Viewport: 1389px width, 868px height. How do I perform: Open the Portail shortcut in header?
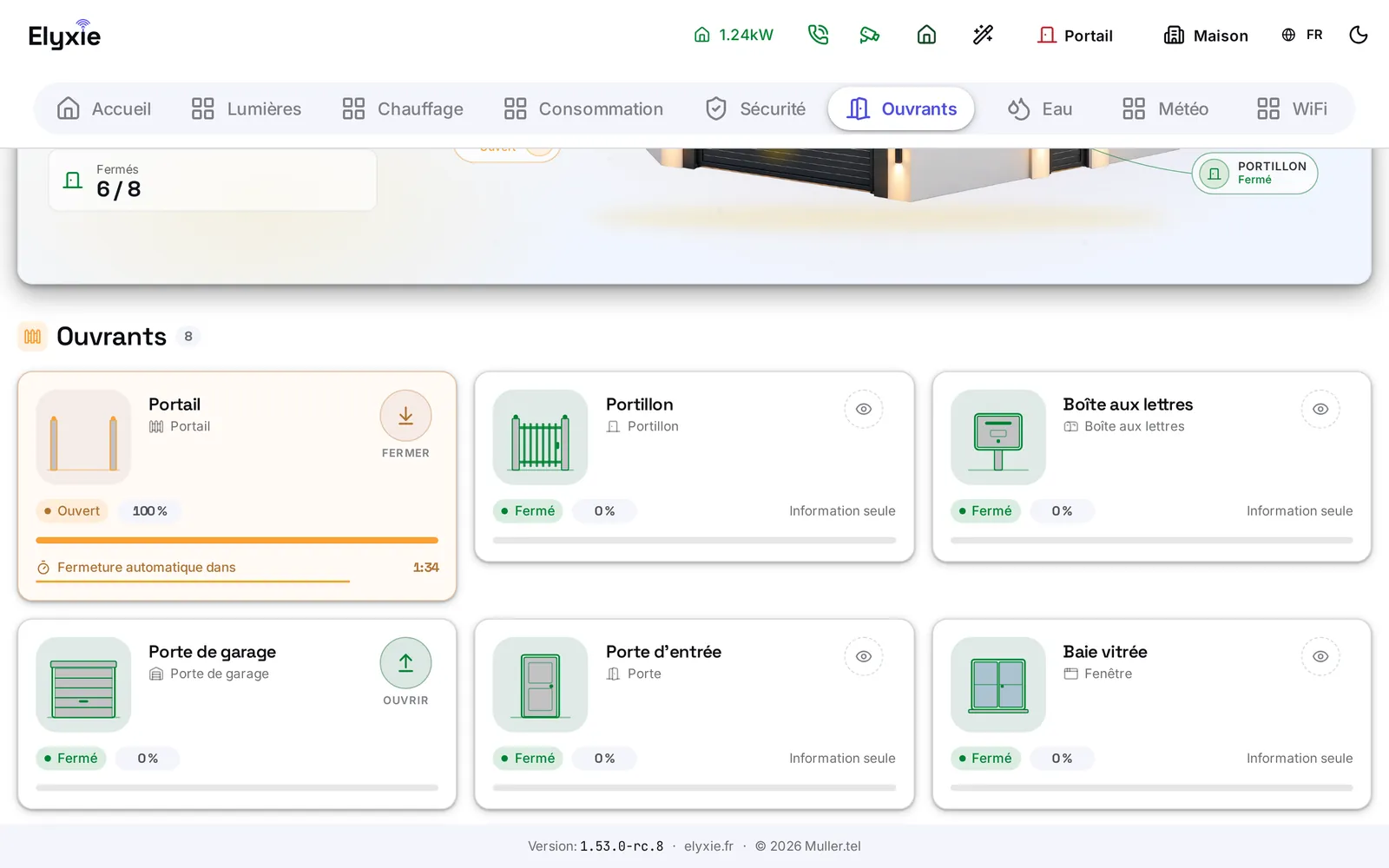1075,35
